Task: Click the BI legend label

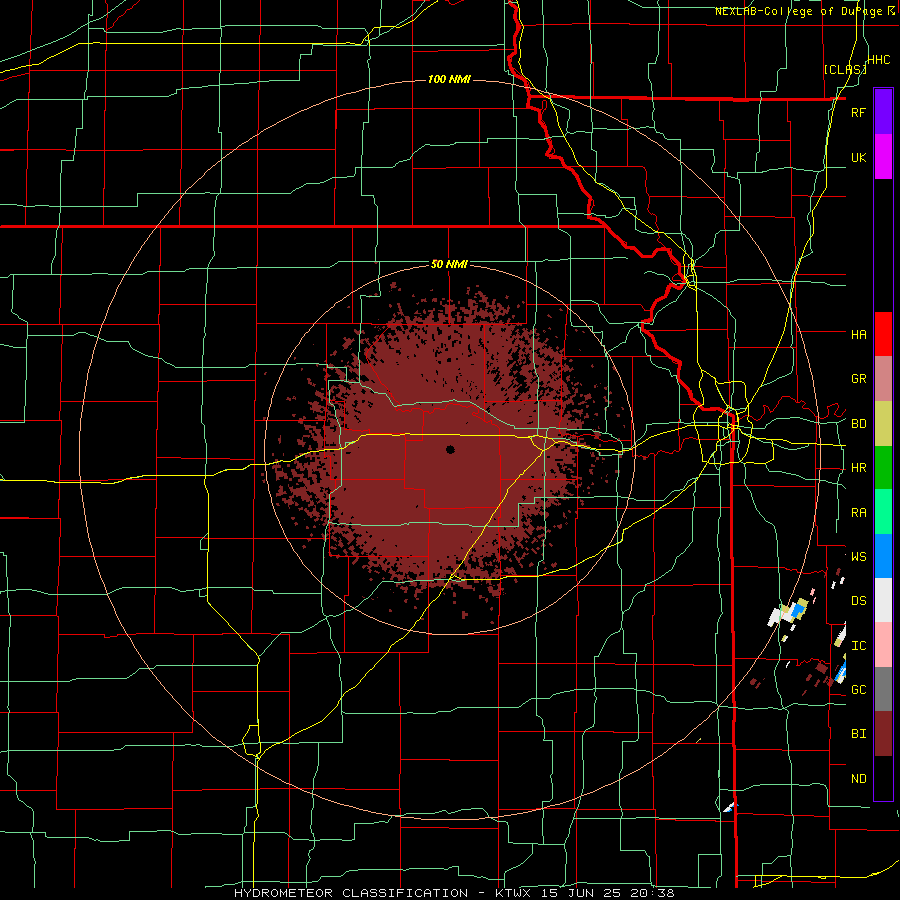Action: coord(858,734)
